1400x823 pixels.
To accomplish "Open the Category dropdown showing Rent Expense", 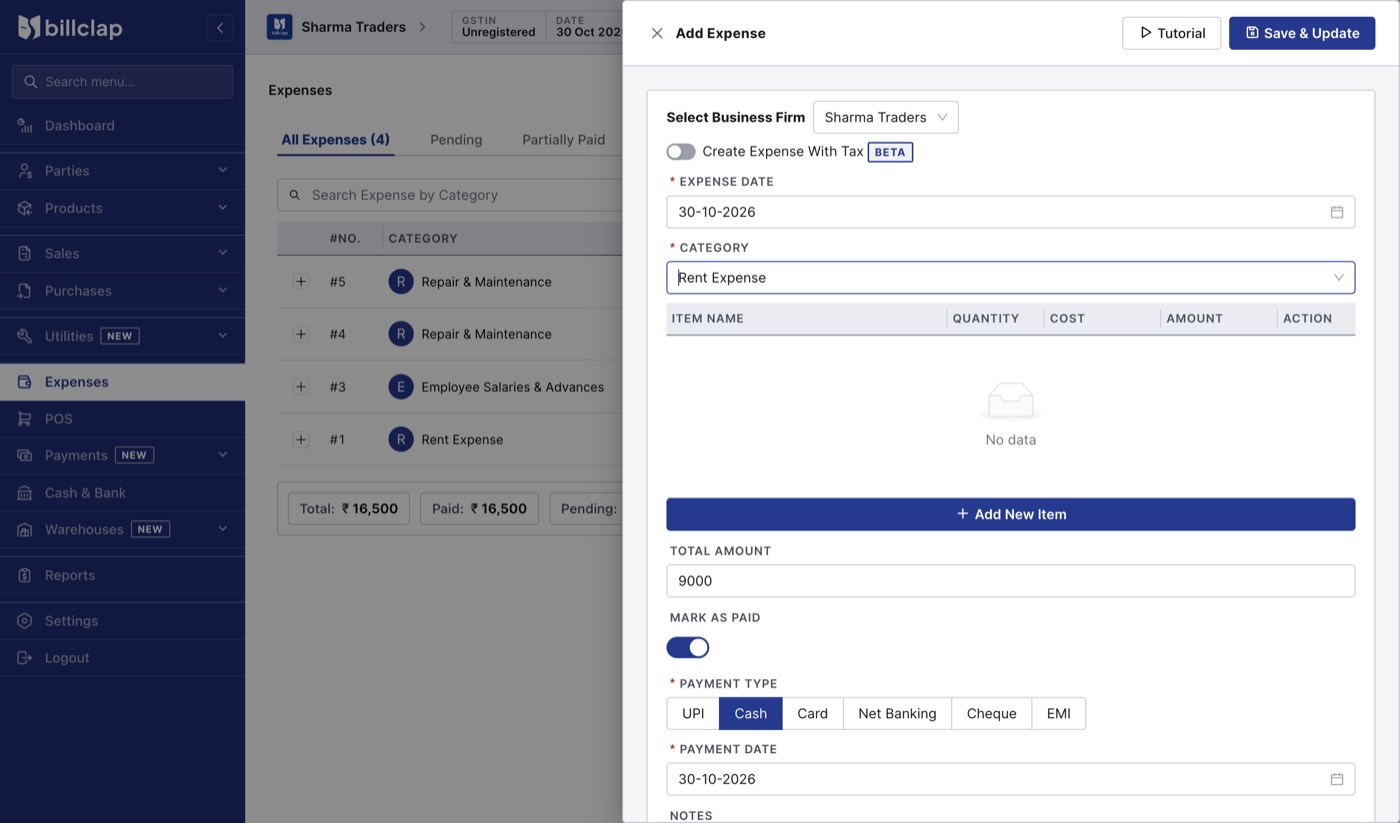I will 1011,277.
